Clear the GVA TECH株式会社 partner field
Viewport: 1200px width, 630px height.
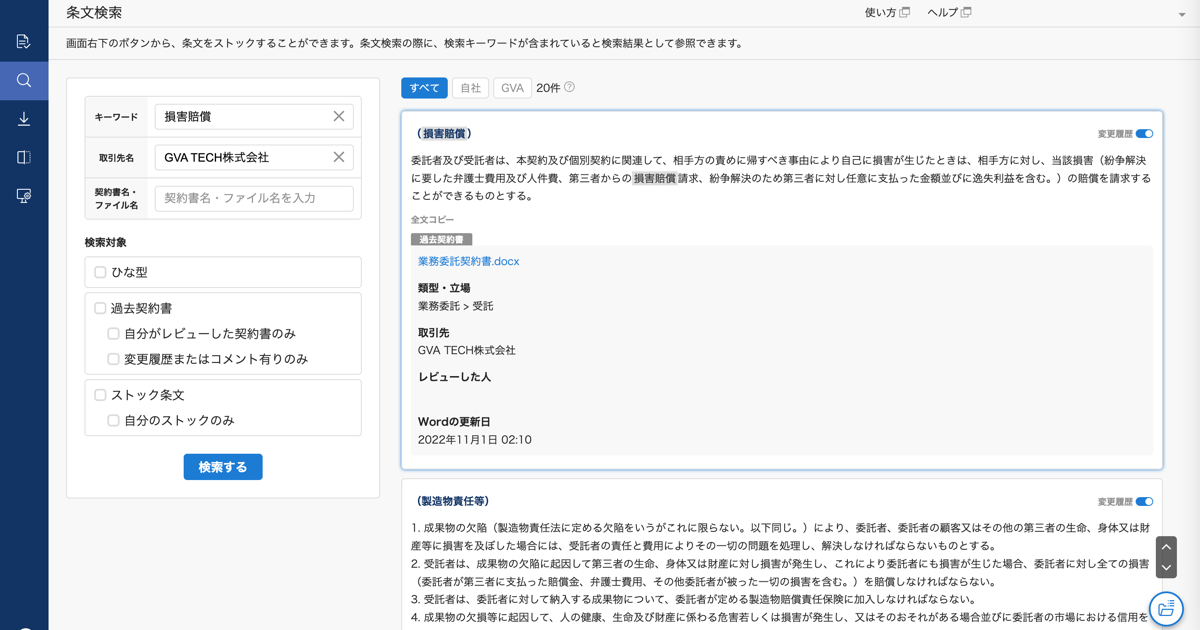click(x=338, y=157)
